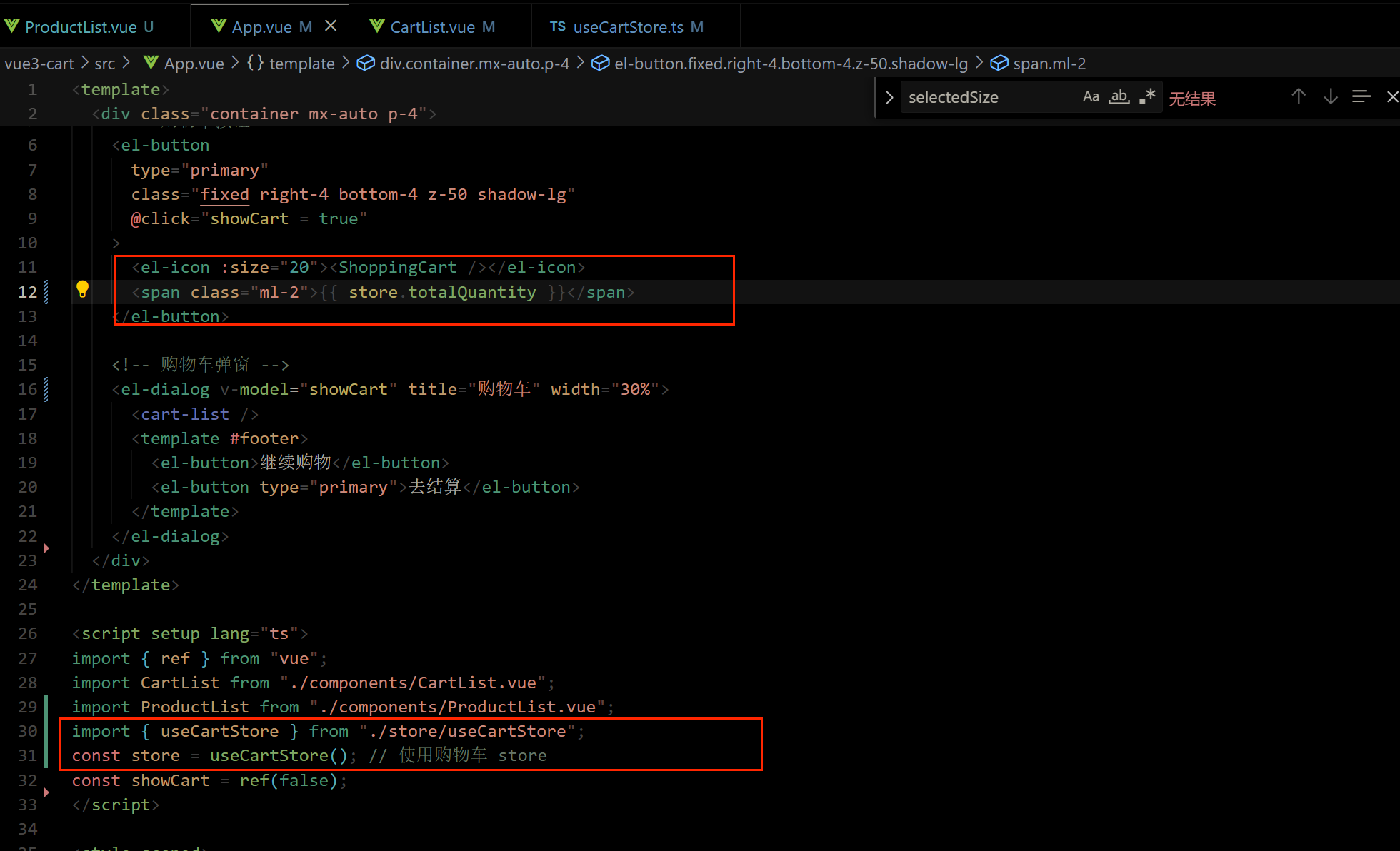Open template breadcrumb dropdown
The height and width of the screenshot is (851, 1400).
point(301,64)
